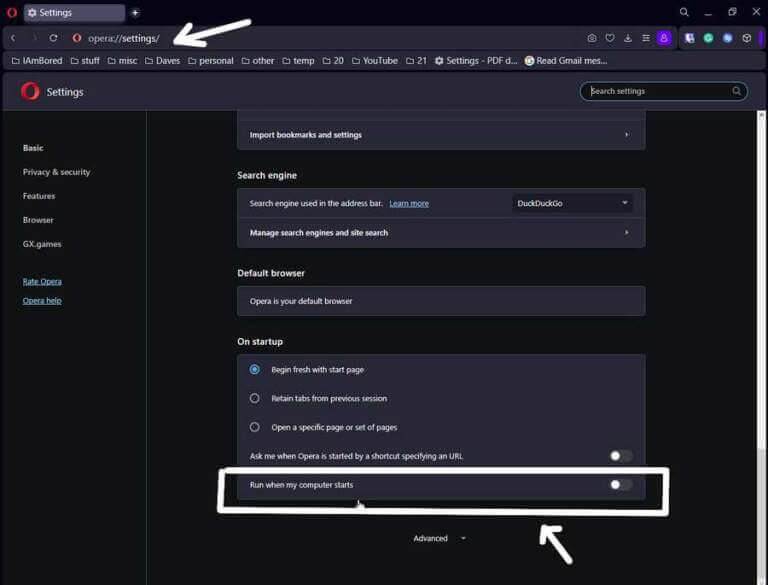Screen dimensions: 768x585
Task: Toggle Ask me when Opera started by shortcut
Action: coord(621,456)
